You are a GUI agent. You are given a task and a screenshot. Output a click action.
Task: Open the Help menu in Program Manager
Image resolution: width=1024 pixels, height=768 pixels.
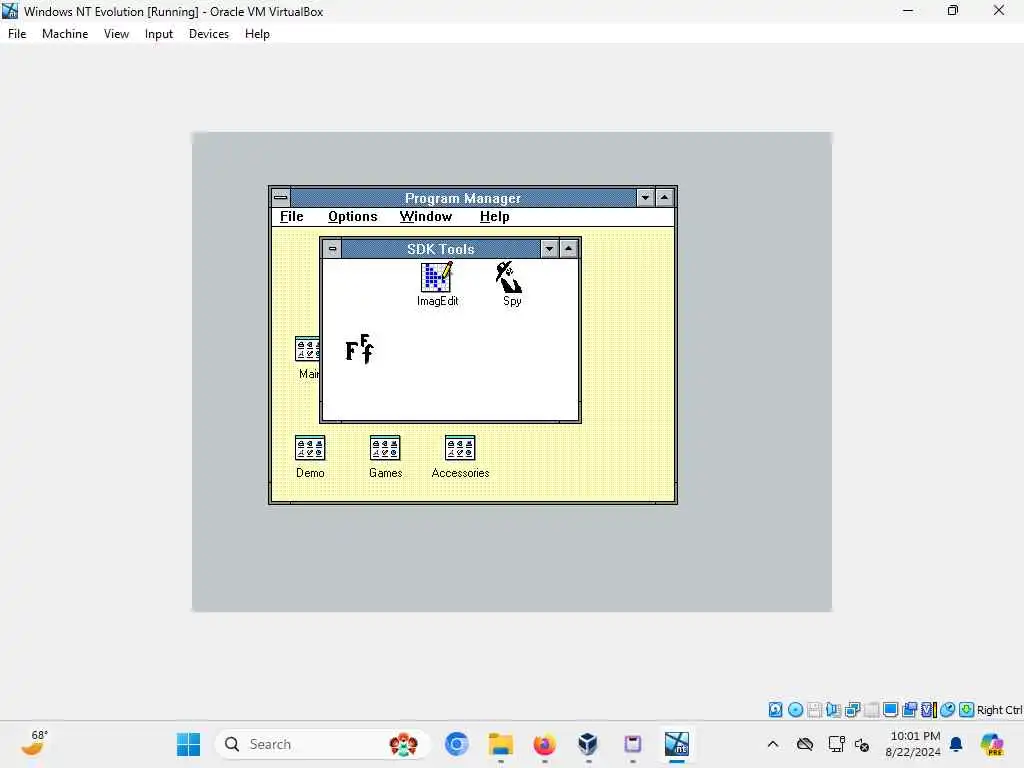494,217
